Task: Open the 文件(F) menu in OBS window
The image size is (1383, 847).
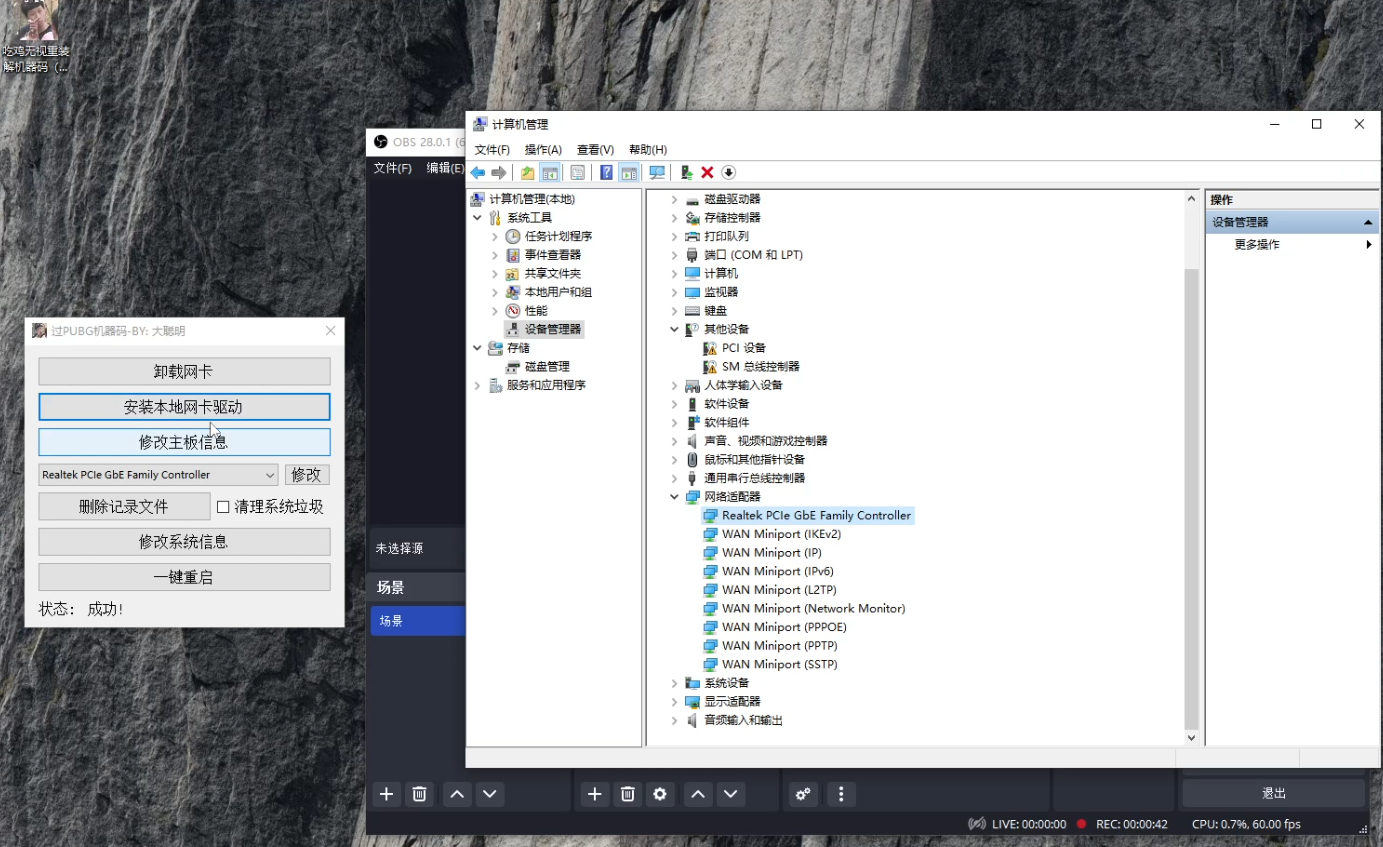Action: point(392,168)
